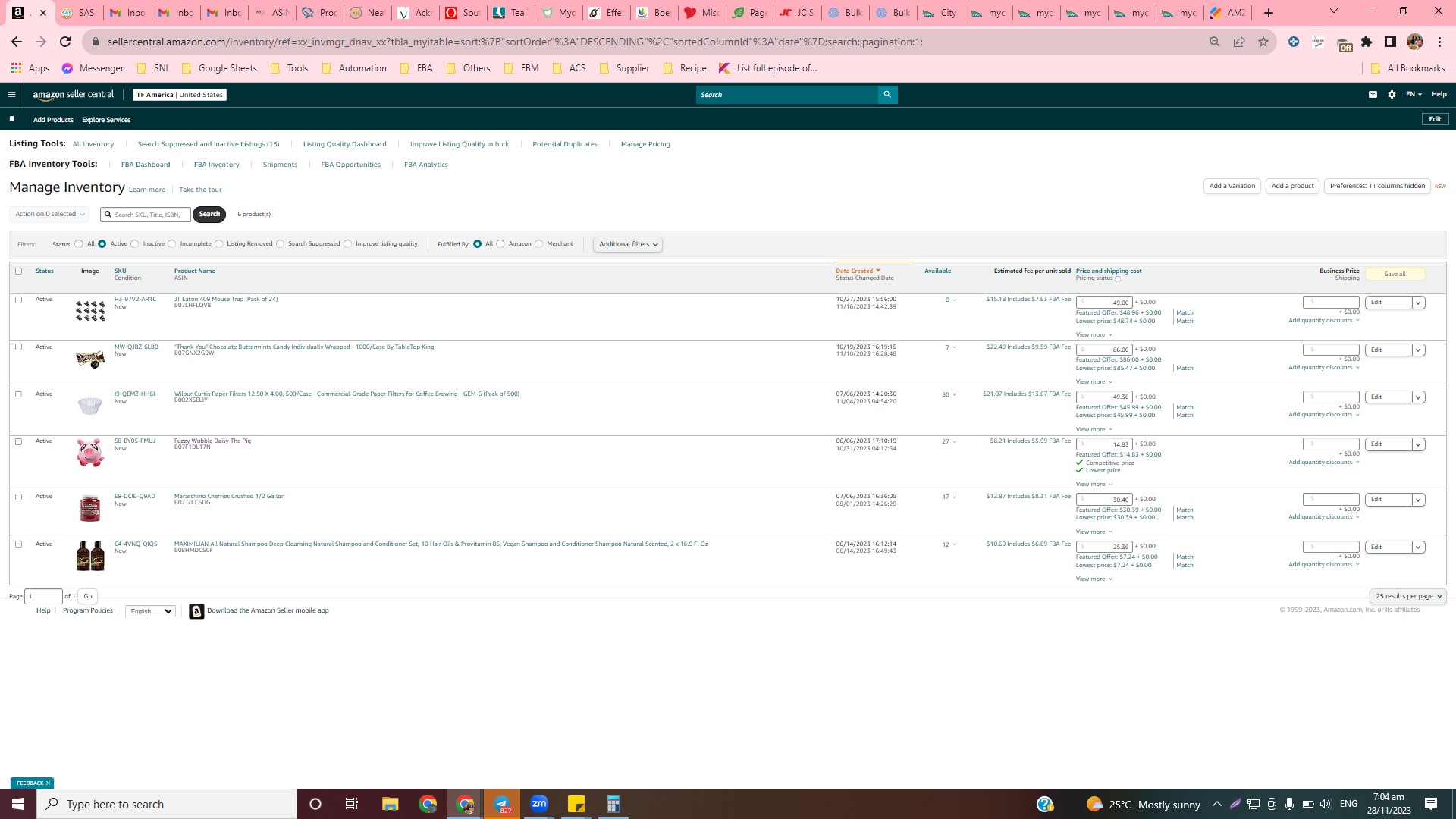1456x819 pixels.
Task: Open Preferences: 11 columns hidden
Action: click(x=1377, y=186)
